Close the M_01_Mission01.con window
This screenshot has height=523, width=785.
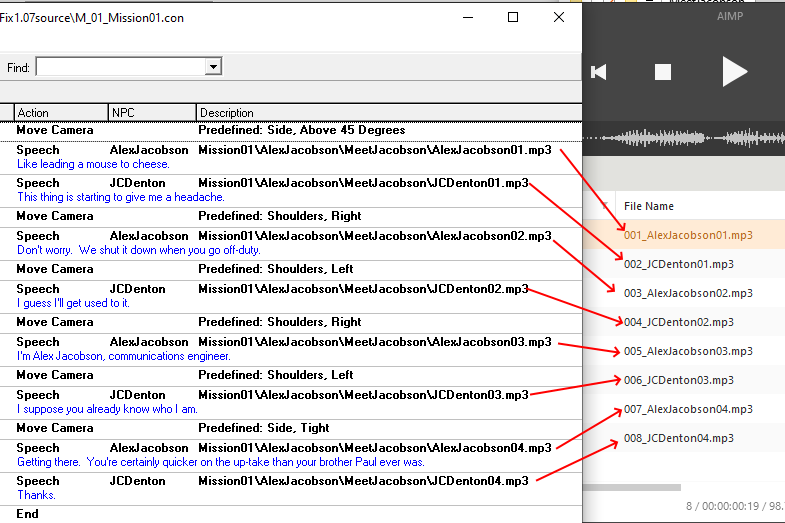coord(559,18)
